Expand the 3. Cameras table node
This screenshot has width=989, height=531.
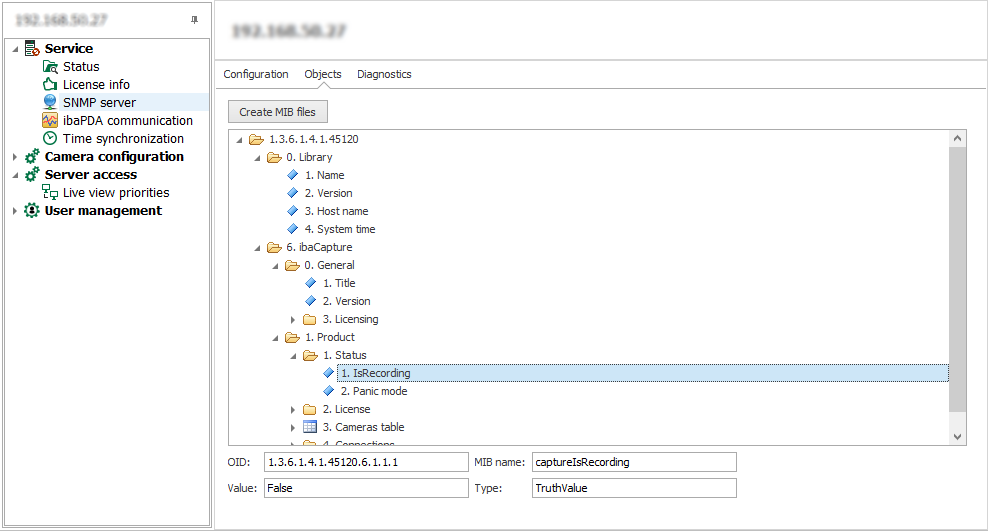(293, 428)
